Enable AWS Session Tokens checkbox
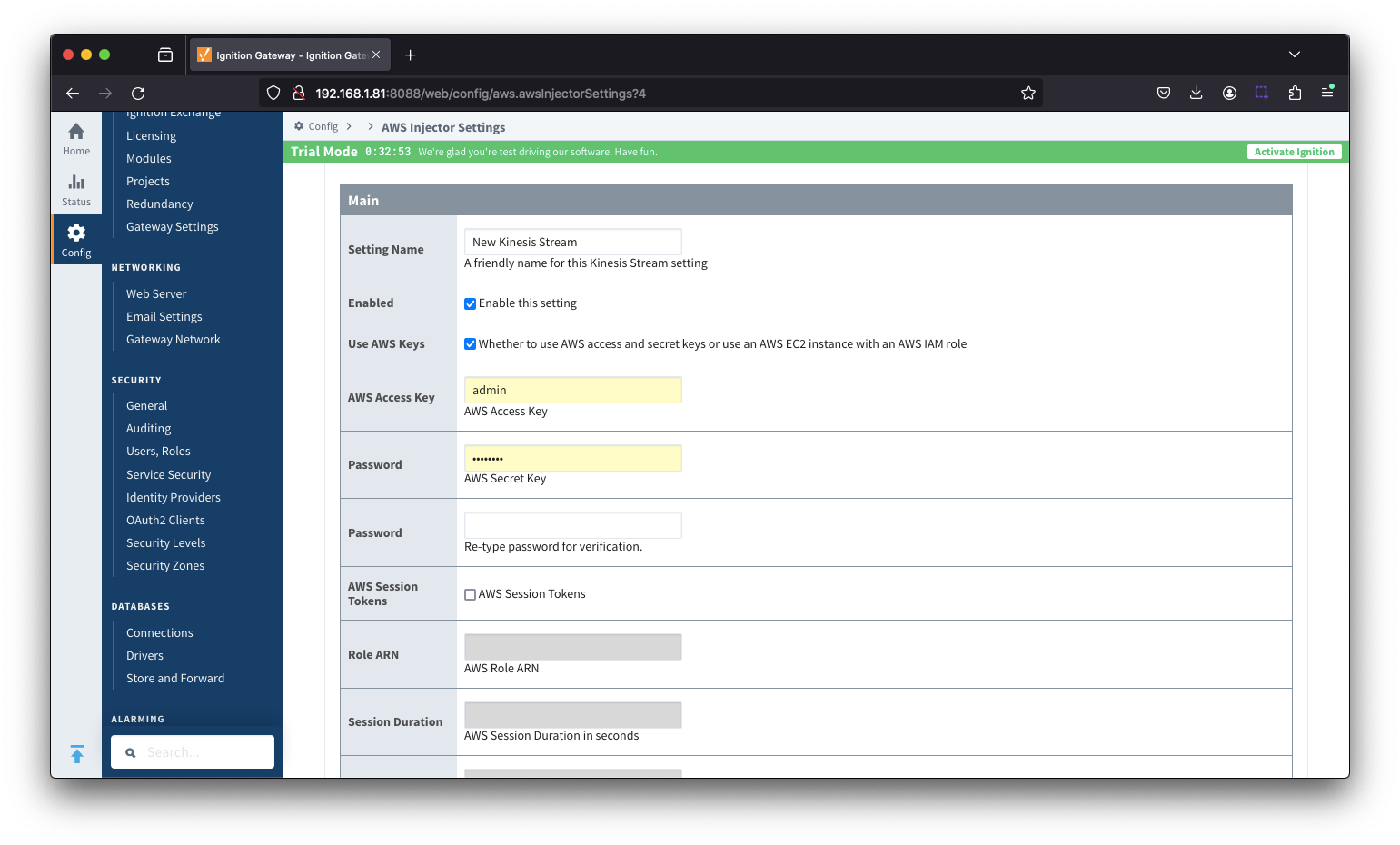 click(x=470, y=595)
